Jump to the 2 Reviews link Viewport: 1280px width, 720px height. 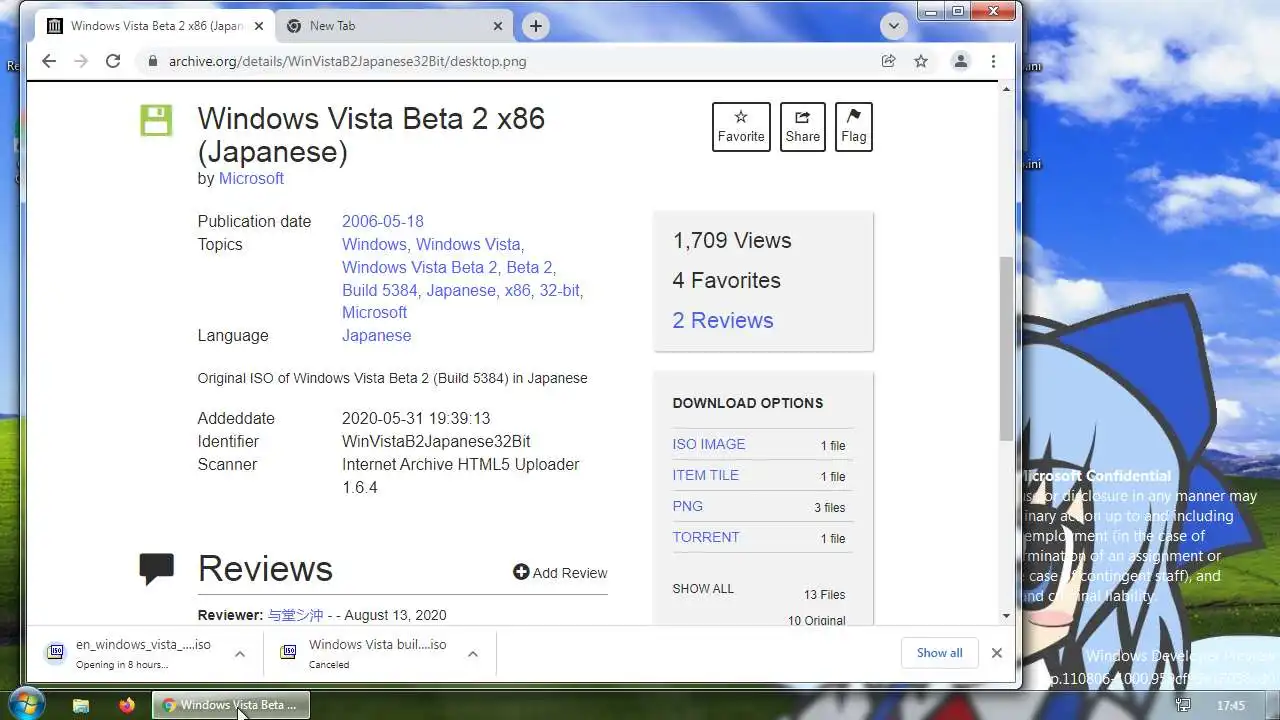pyautogui.click(x=723, y=320)
